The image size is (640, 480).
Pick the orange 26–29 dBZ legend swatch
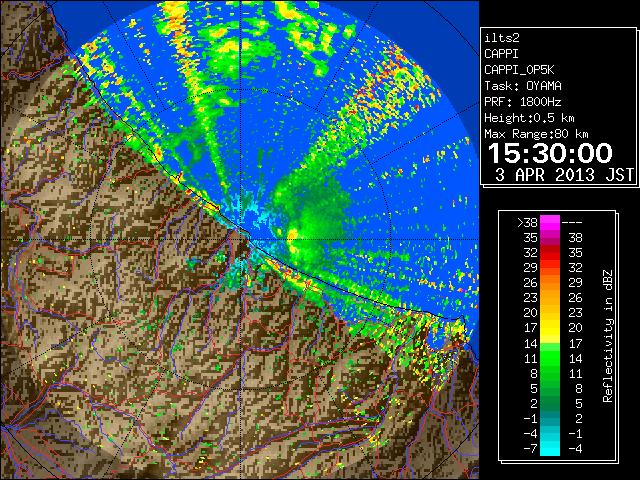[550, 283]
